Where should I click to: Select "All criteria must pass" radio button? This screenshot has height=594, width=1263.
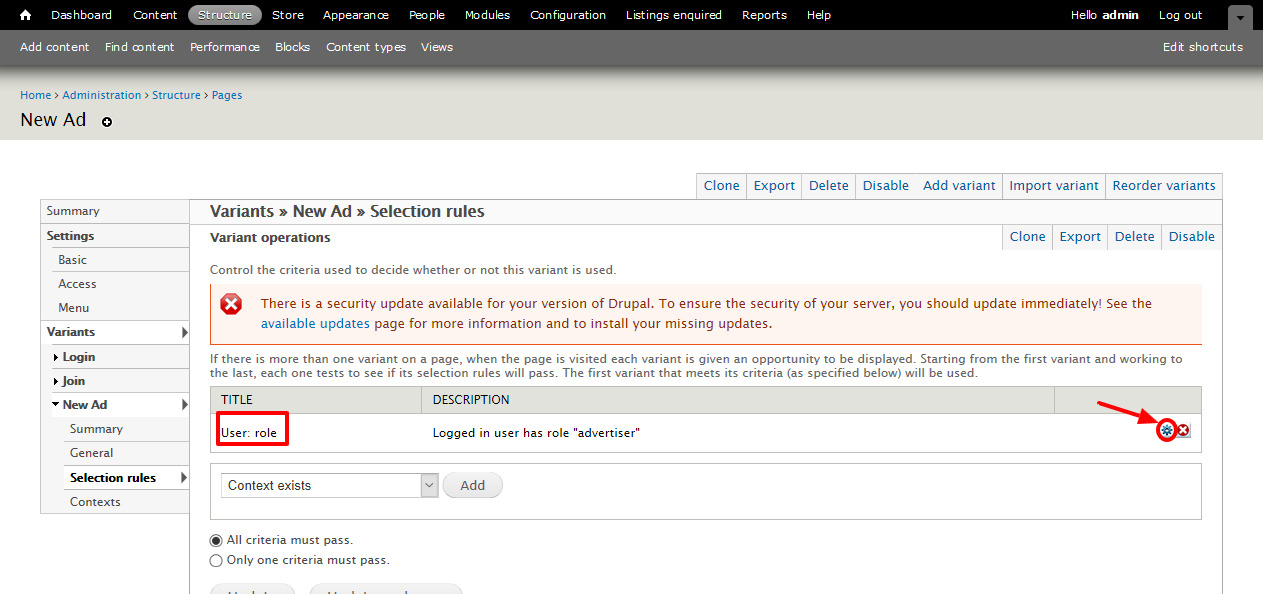pyautogui.click(x=216, y=540)
